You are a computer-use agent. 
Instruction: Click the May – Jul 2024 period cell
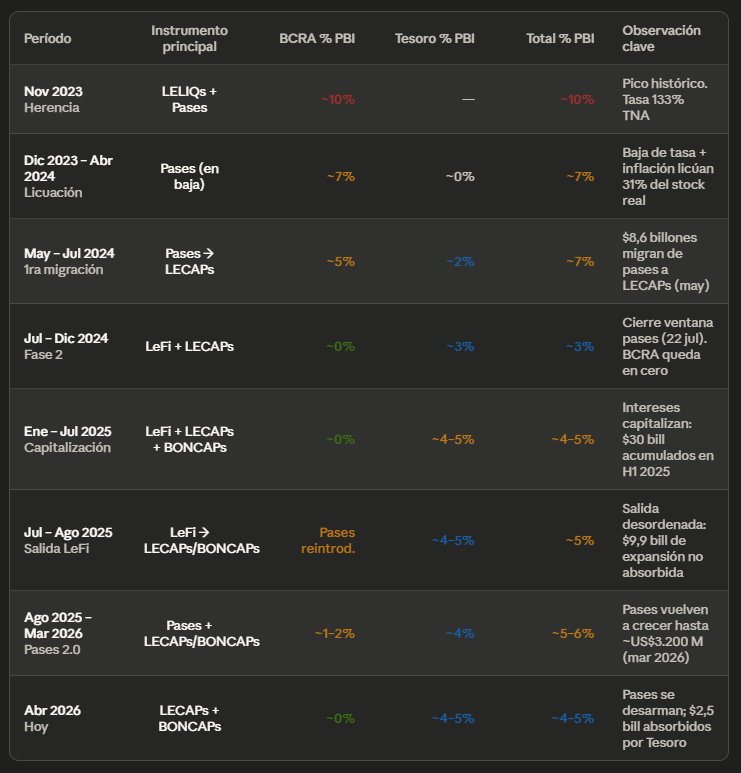click(66, 261)
